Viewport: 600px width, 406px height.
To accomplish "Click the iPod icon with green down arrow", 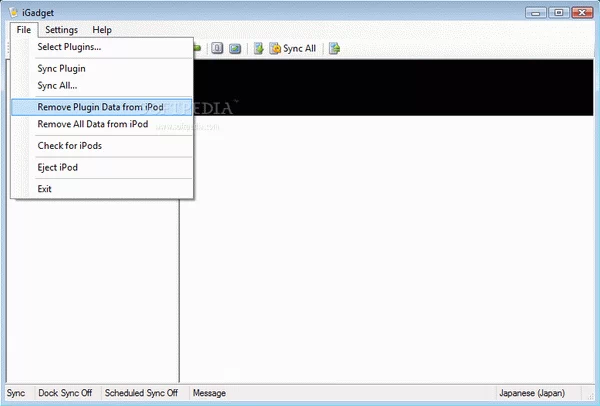I will point(259,49).
